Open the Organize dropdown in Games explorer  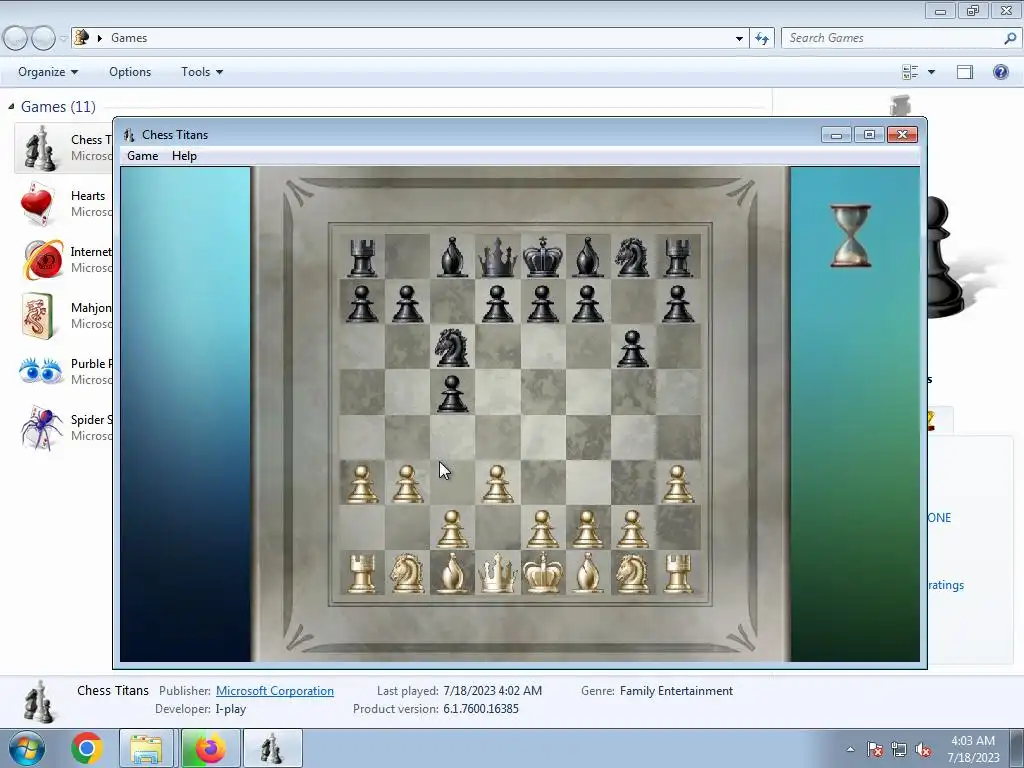pyautogui.click(x=48, y=72)
